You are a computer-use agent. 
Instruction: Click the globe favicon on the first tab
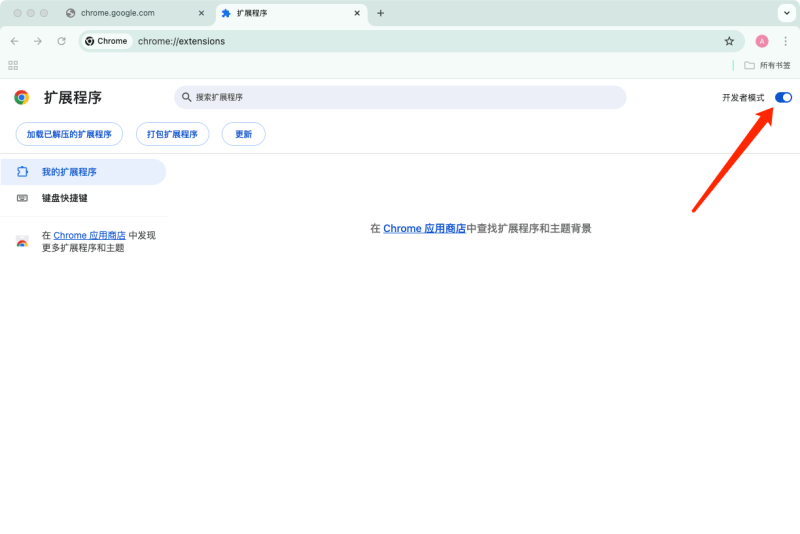pyautogui.click(x=71, y=13)
